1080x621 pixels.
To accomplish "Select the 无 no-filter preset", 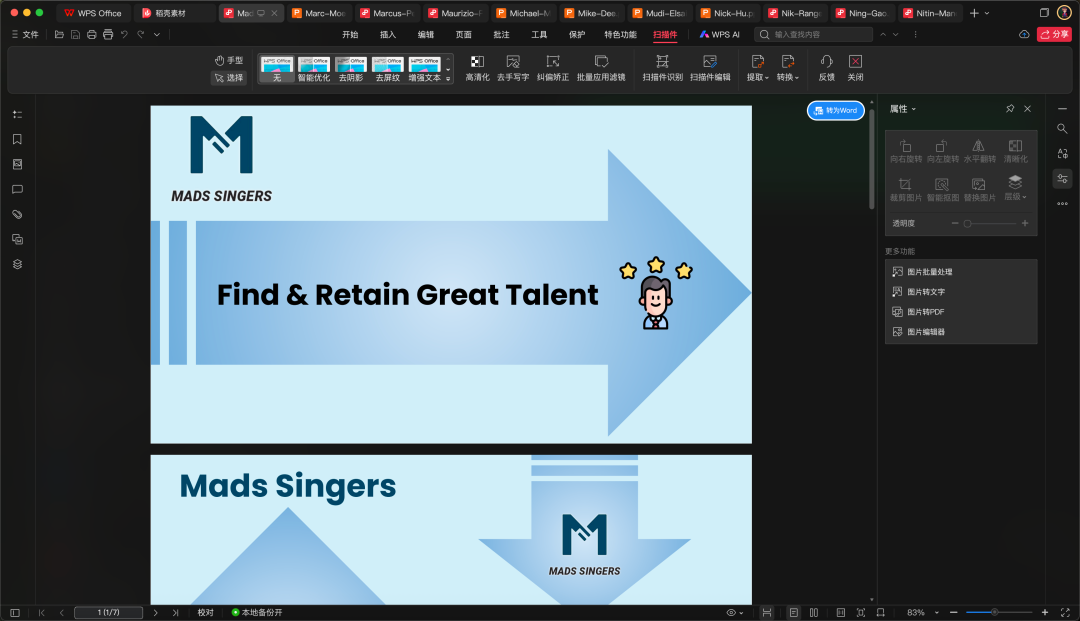I will [x=277, y=69].
